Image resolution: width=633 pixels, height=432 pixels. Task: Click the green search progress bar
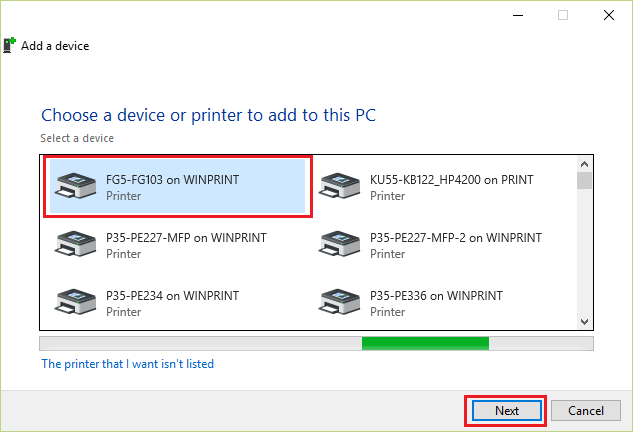[425, 344]
